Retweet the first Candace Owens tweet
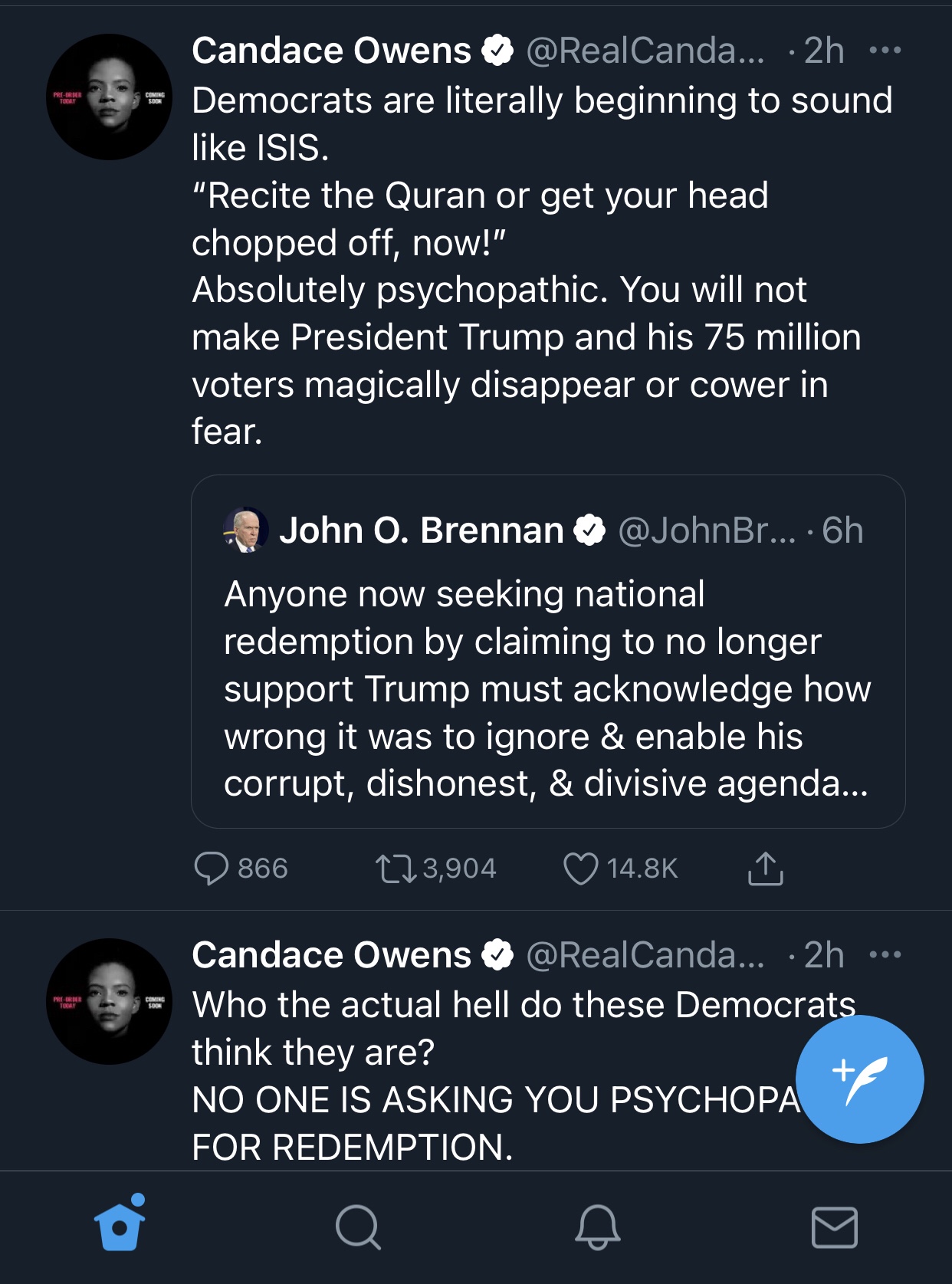Viewport: 952px width, 1284px height. click(396, 869)
